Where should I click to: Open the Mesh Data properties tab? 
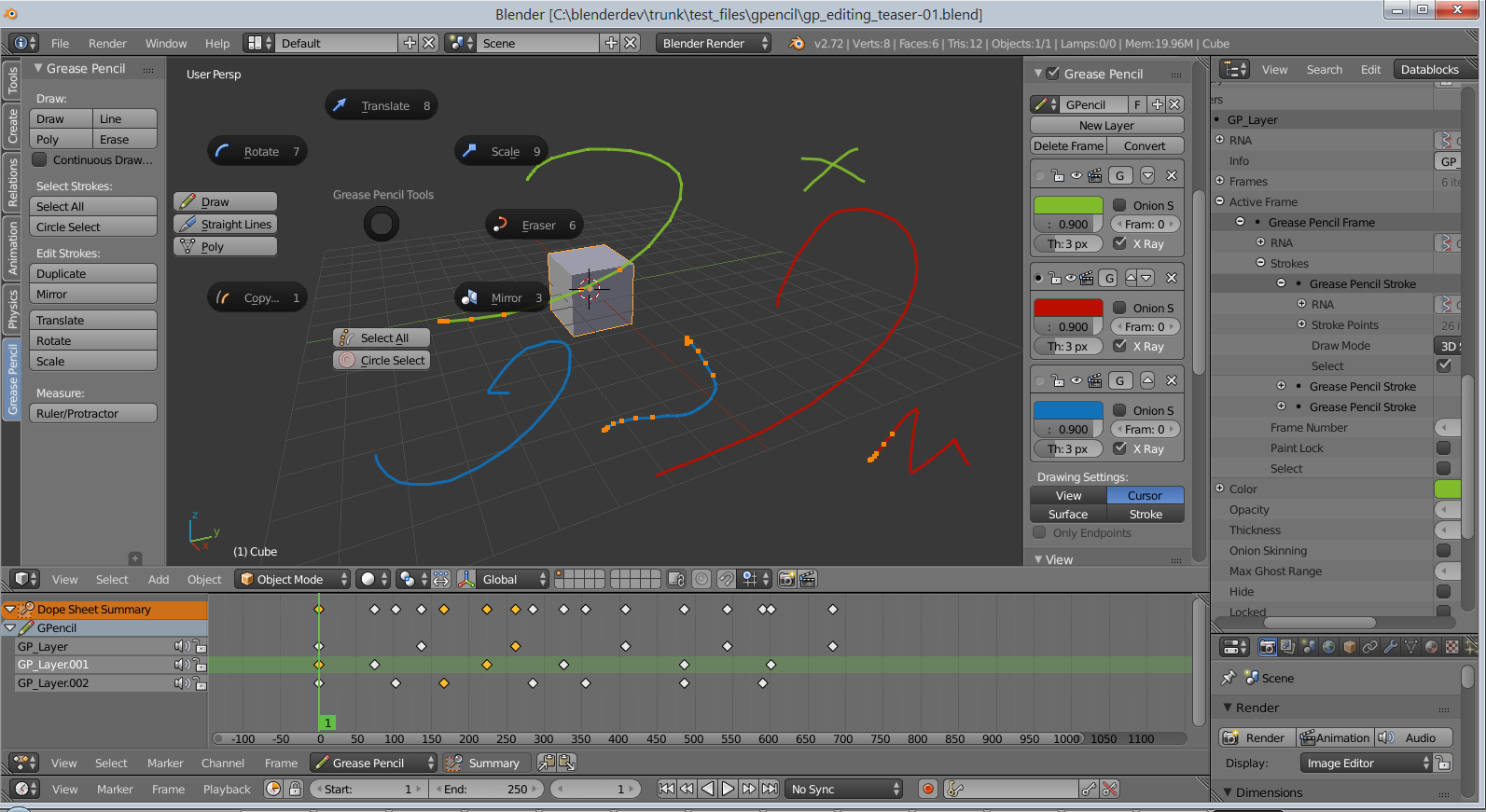(1410, 646)
